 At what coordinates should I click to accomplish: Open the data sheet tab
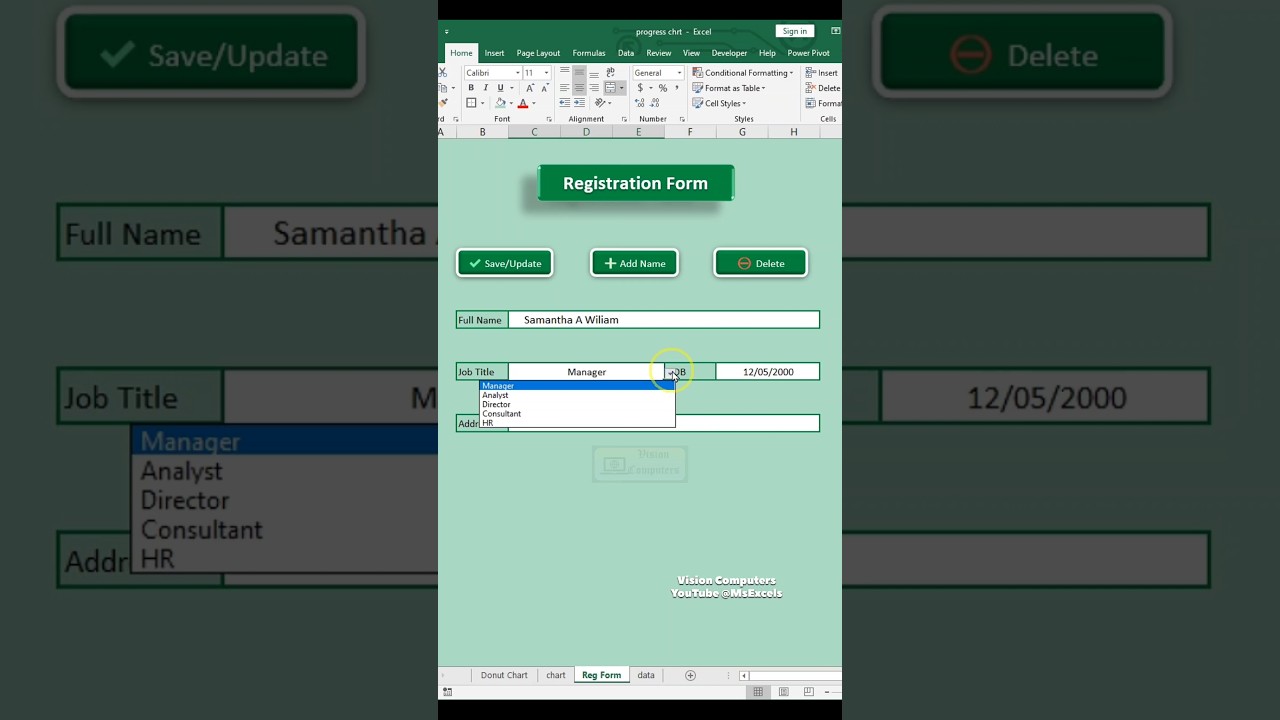[645, 675]
